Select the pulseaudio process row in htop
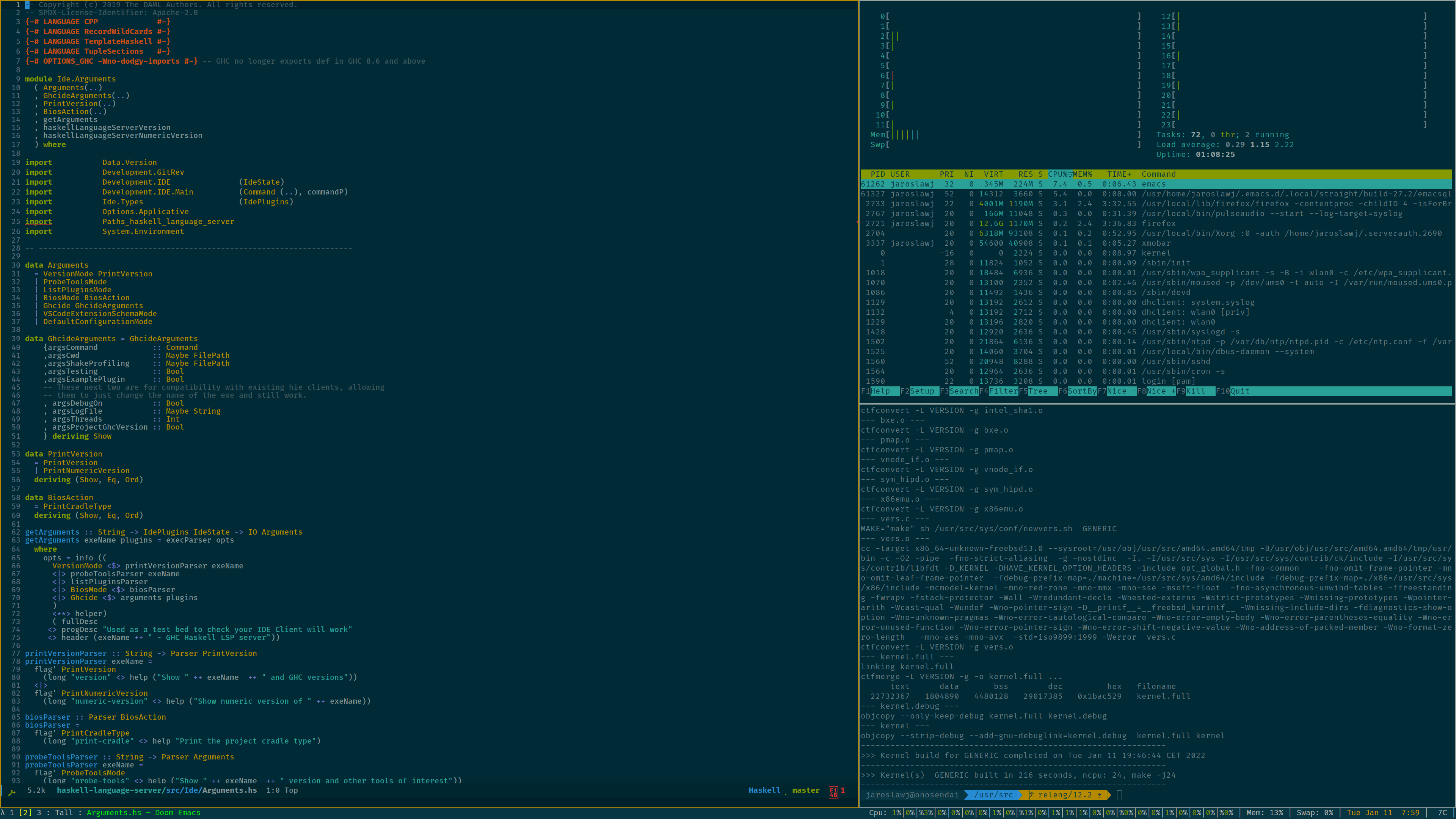Screen dimensions: 1456x819 coord(1156,213)
